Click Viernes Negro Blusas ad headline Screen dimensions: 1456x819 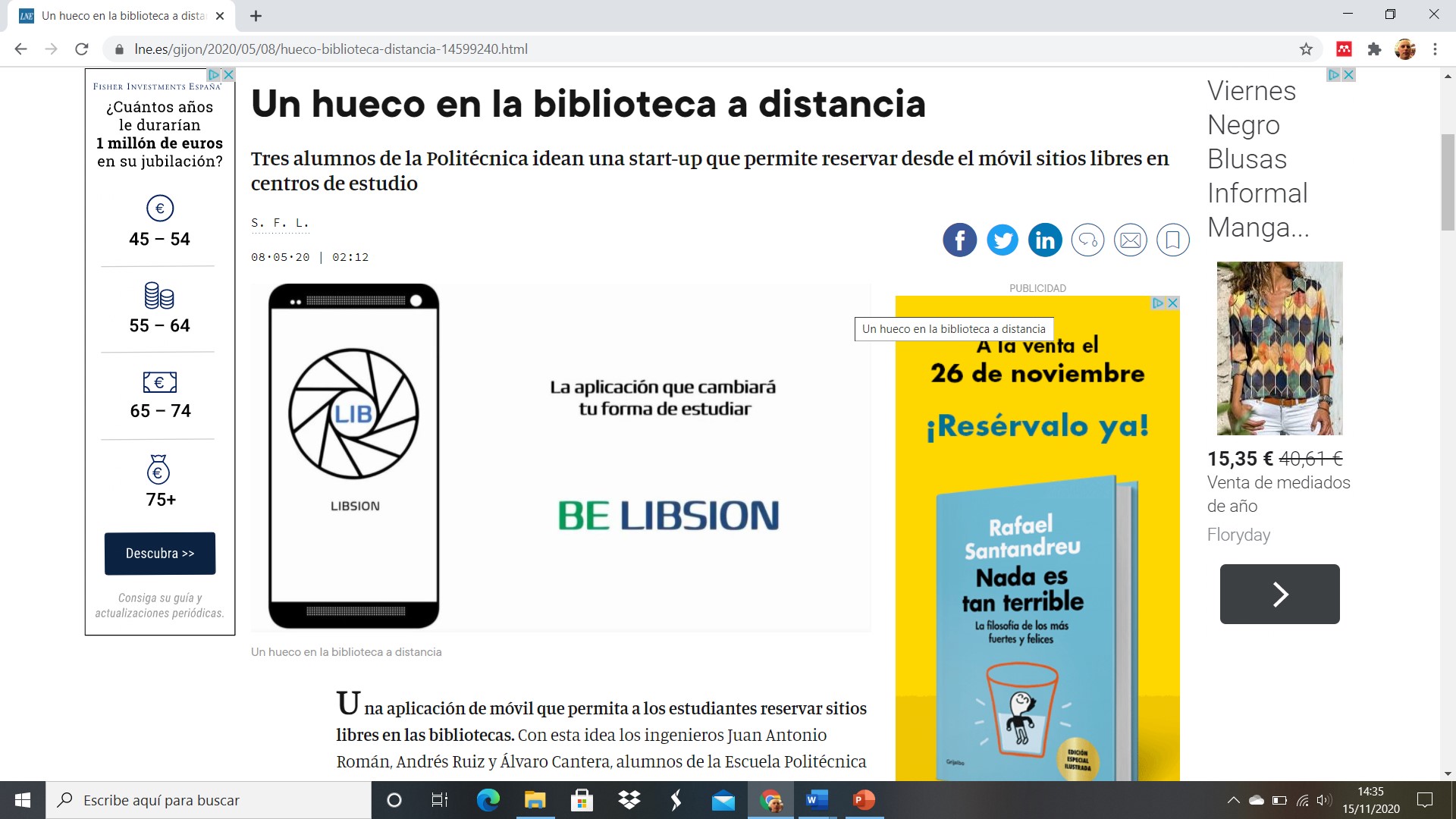1257,158
